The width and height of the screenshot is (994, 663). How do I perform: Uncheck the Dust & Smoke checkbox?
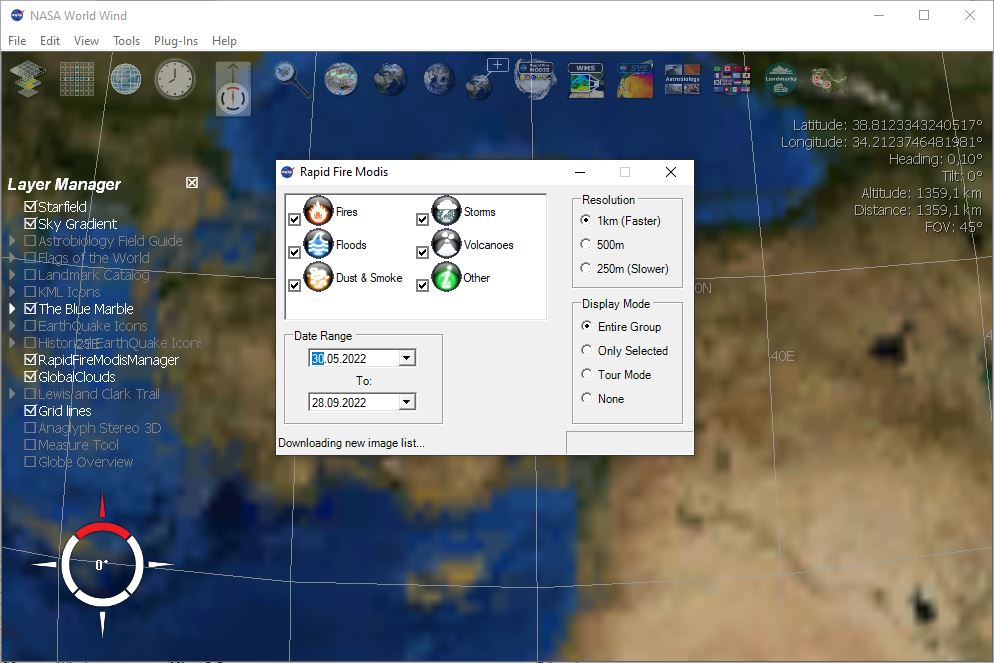(x=295, y=285)
